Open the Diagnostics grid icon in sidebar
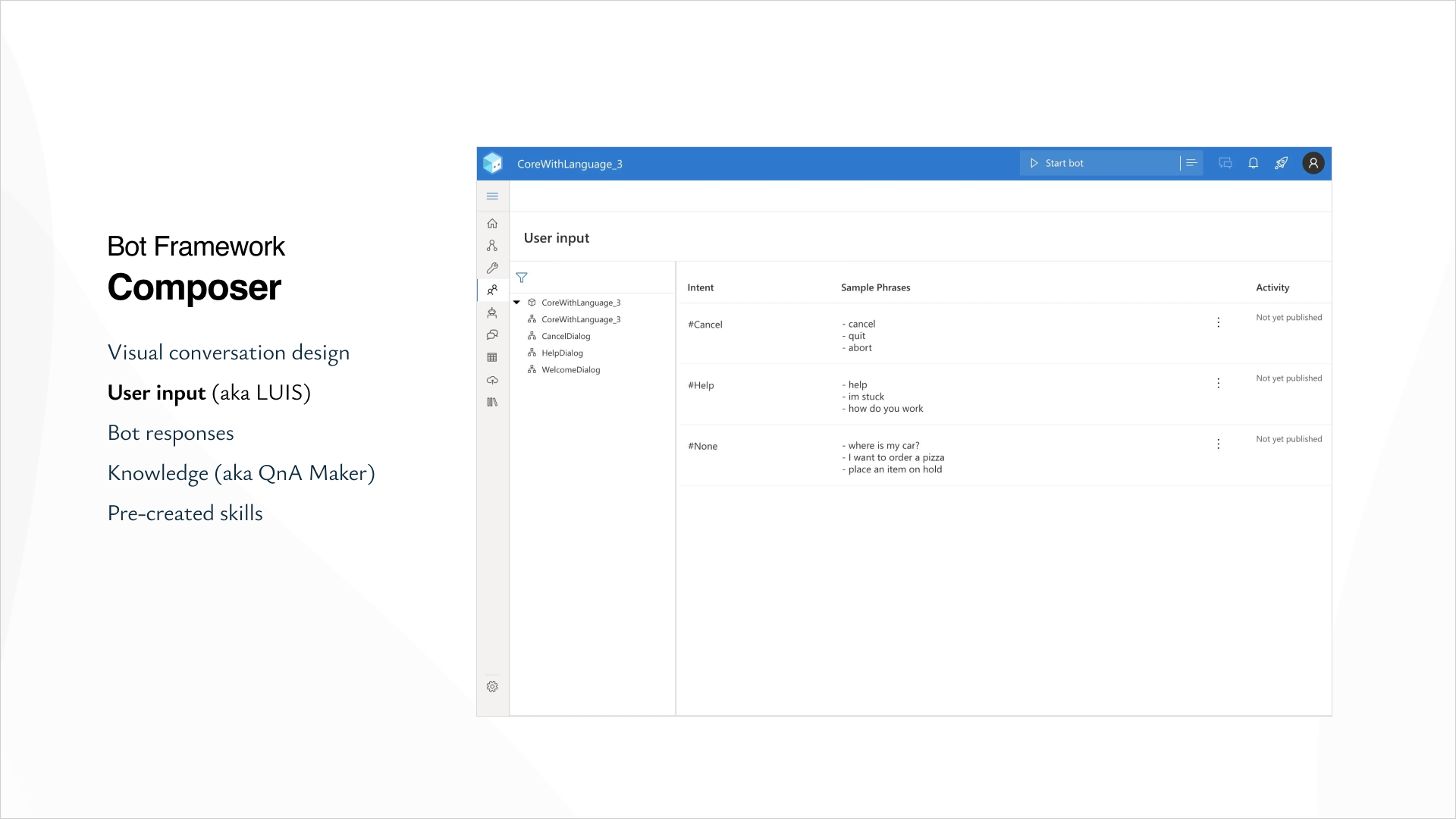1456x819 pixels. (x=492, y=357)
